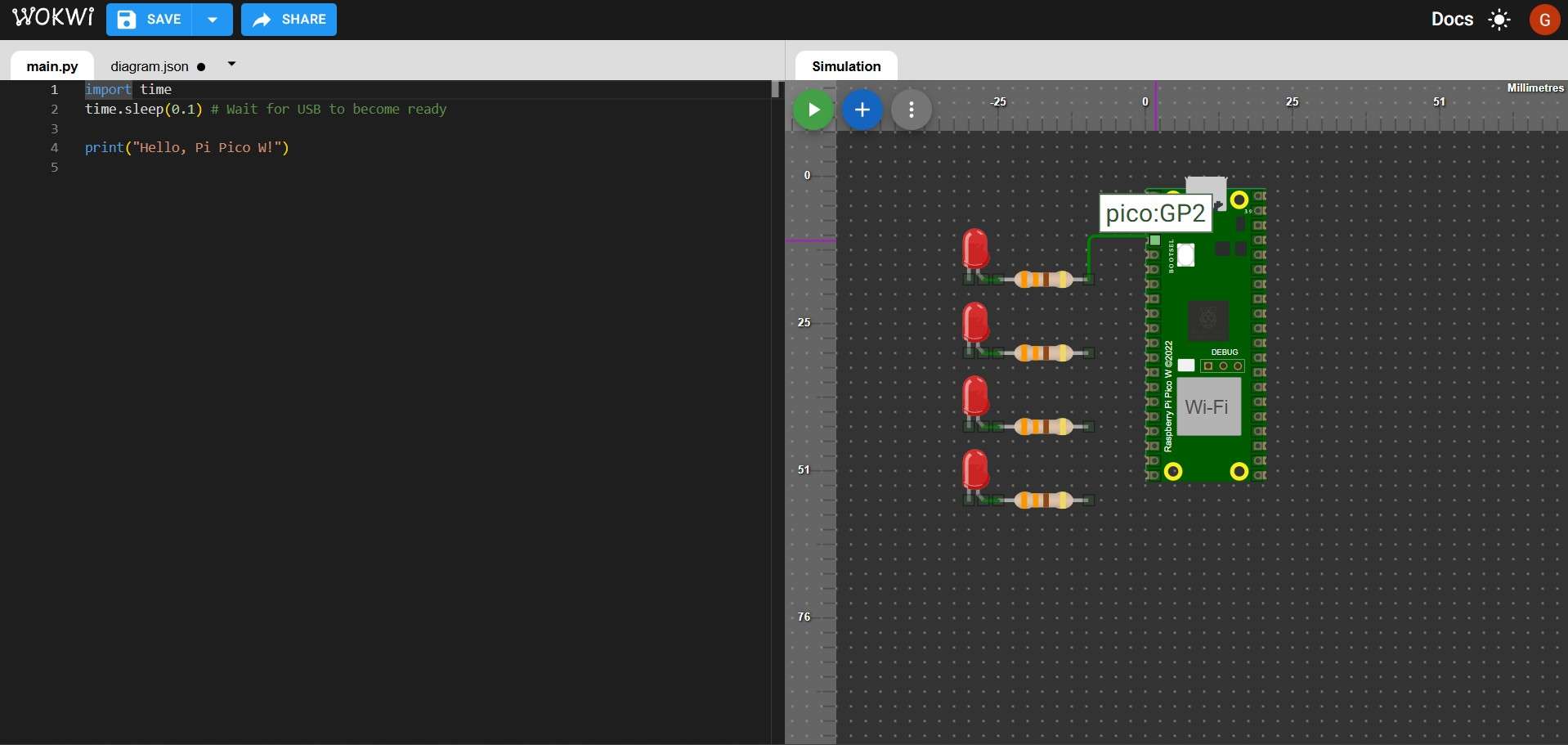This screenshot has height=745, width=1568.
Task: Select the green wire to GP2
Action: pyautogui.click(x=1089, y=254)
